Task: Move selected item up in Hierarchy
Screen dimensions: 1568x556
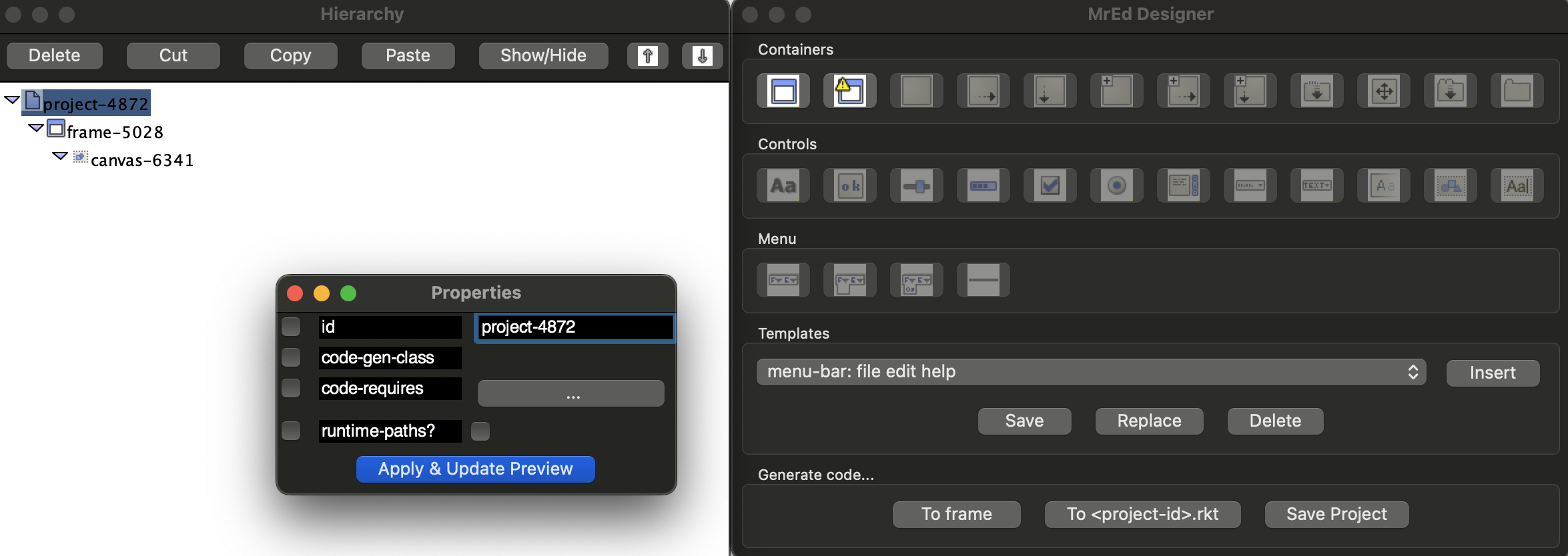Action: 647,55
